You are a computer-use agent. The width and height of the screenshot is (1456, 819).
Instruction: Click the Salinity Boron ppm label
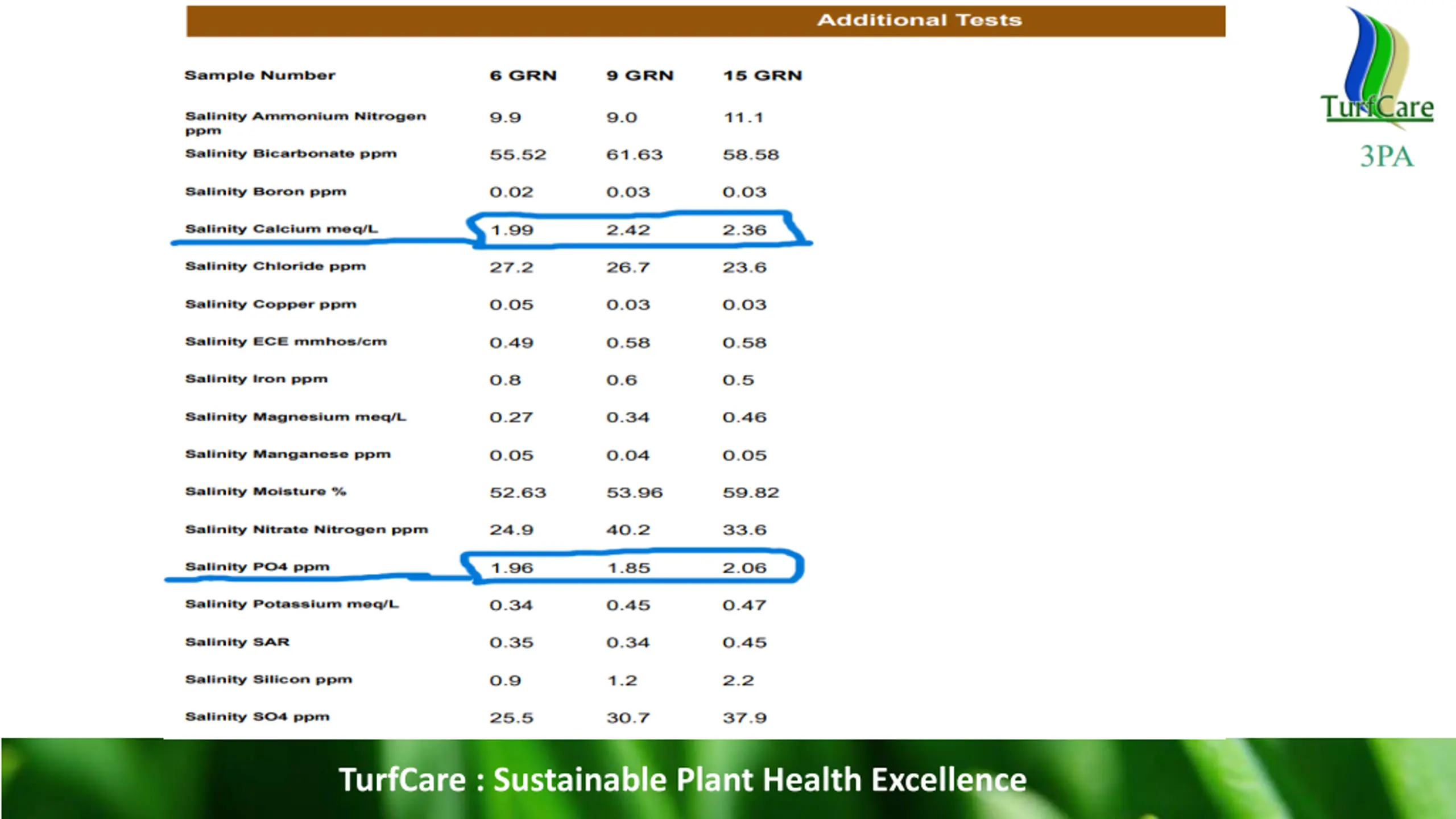[x=266, y=192]
